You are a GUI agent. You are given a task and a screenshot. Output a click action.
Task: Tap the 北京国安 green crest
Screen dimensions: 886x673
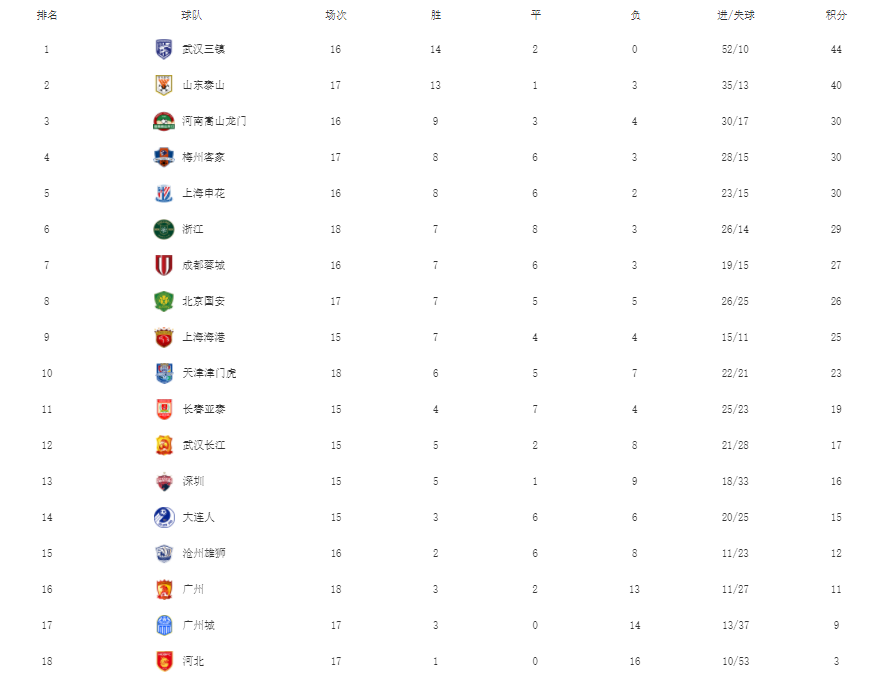pyautogui.click(x=164, y=301)
